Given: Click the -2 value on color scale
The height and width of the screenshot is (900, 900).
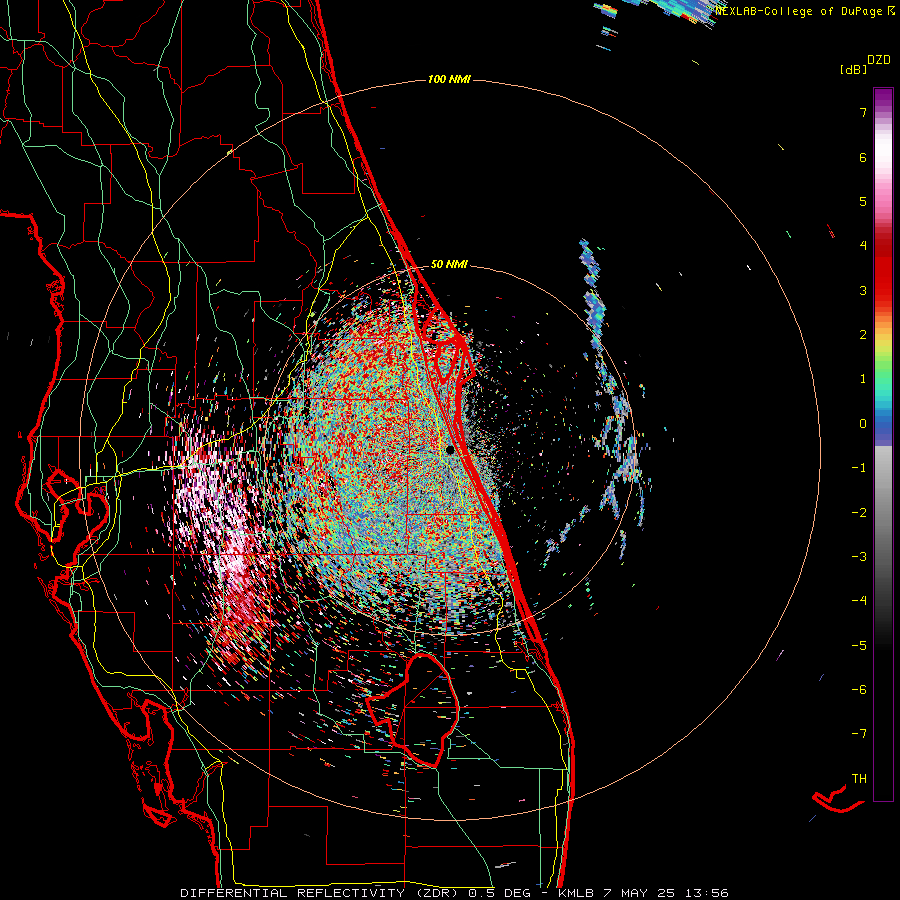Looking at the screenshot, I should point(859,513).
